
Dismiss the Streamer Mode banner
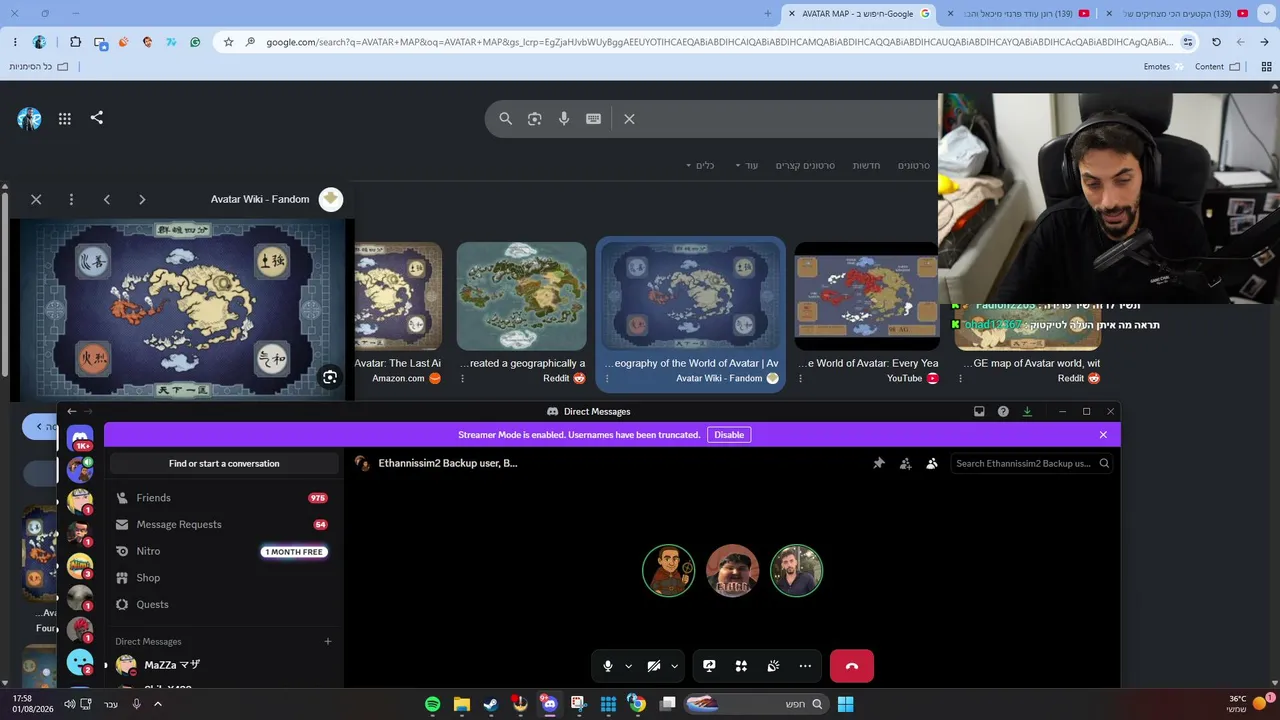(1103, 435)
